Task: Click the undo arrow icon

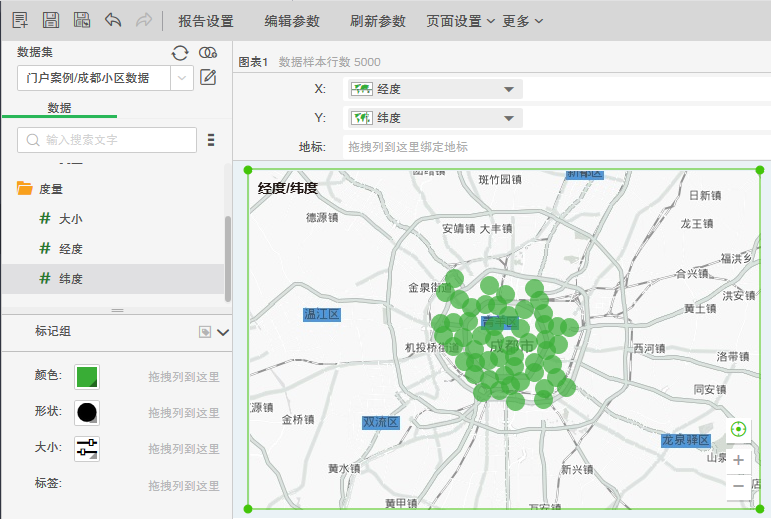Action: (x=113, y=20)
